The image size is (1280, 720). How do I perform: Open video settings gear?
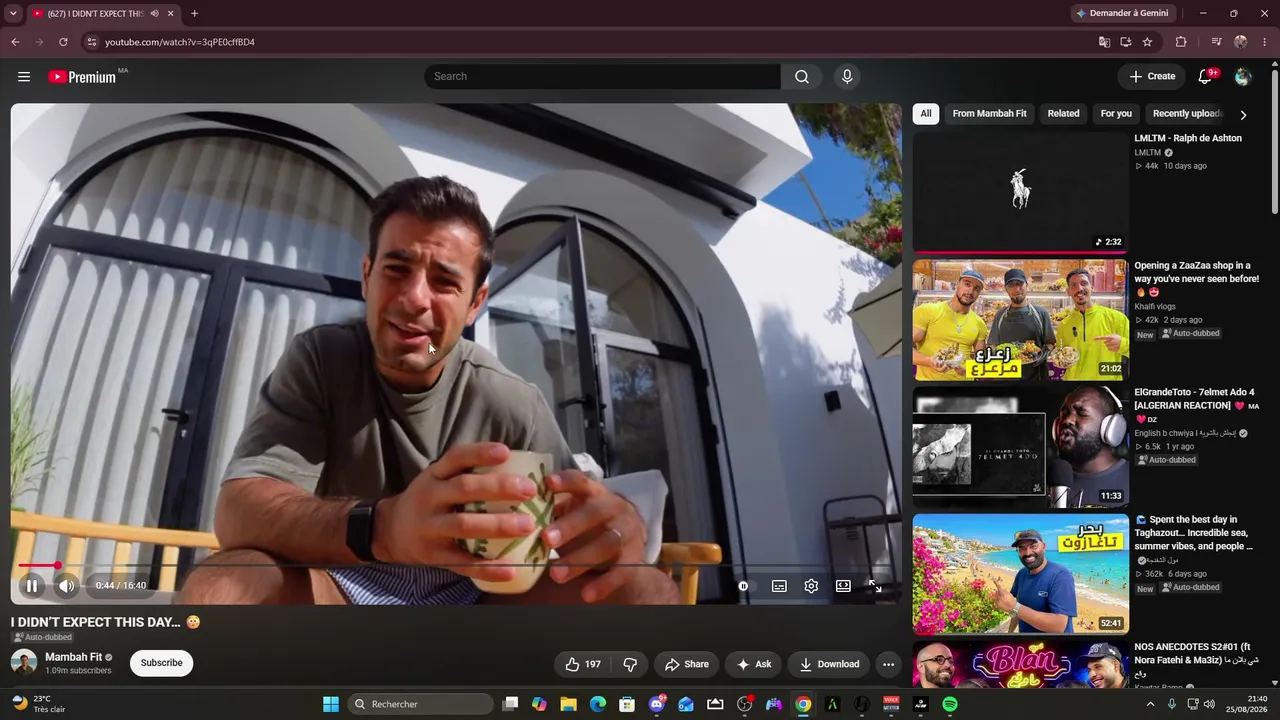click(x=811, y=586)
